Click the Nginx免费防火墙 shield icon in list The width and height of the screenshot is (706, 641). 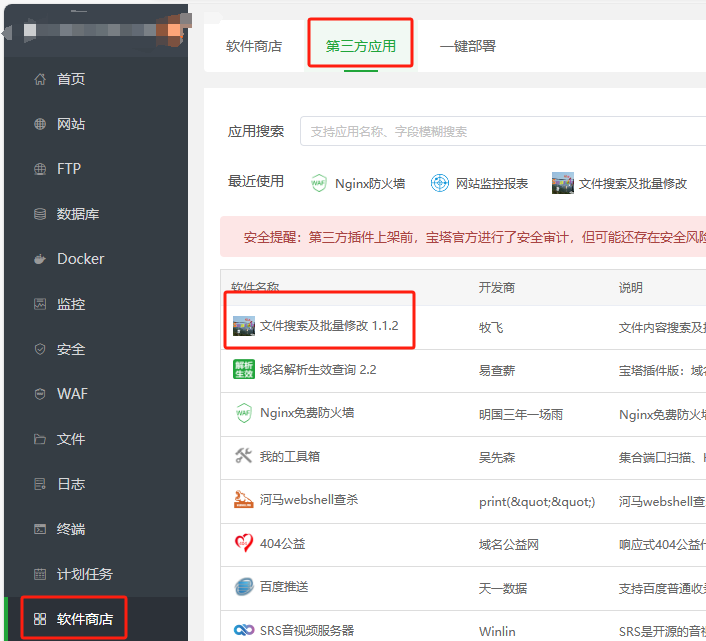coord(244,413)
